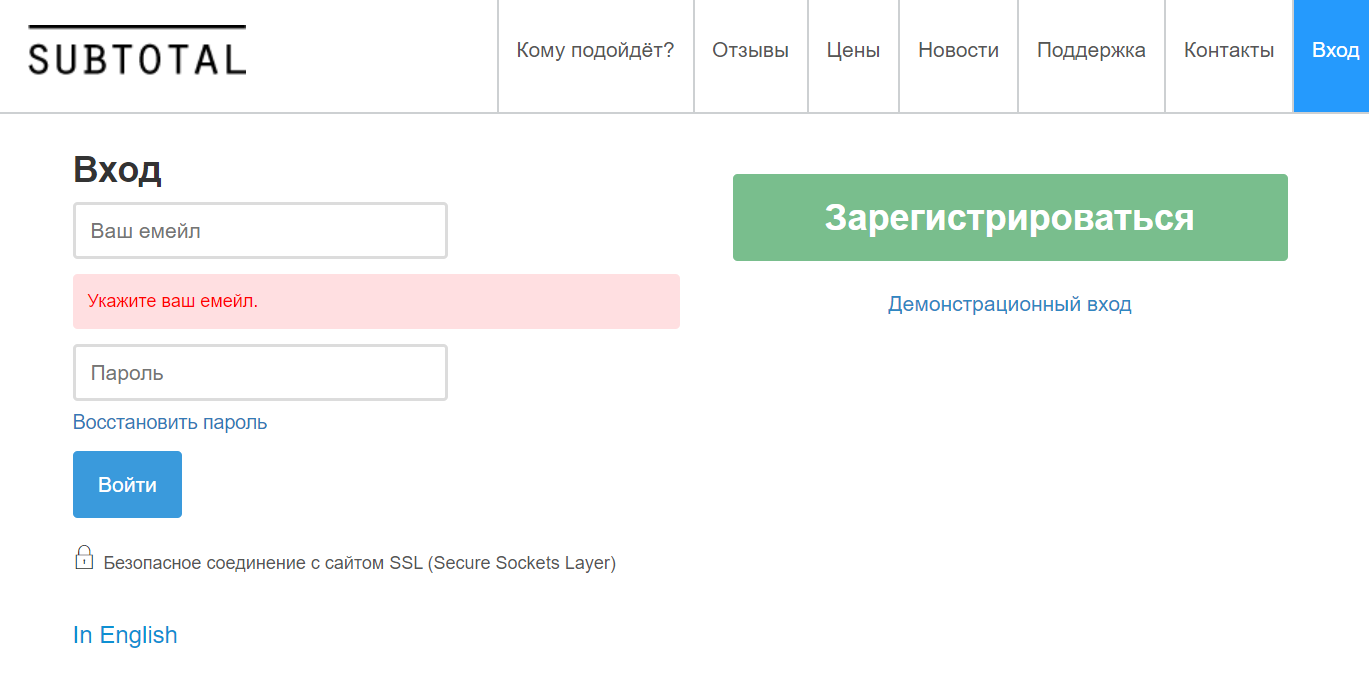
Task: Focus the Пароль password field
Action: pyautogui.click(x=260, y=373)
